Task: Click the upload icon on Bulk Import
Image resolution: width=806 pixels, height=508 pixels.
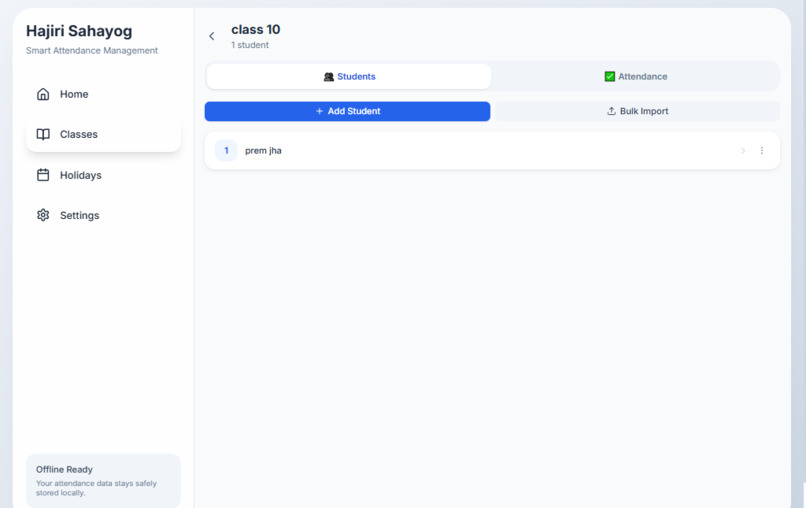Action: tap(611, 111)
